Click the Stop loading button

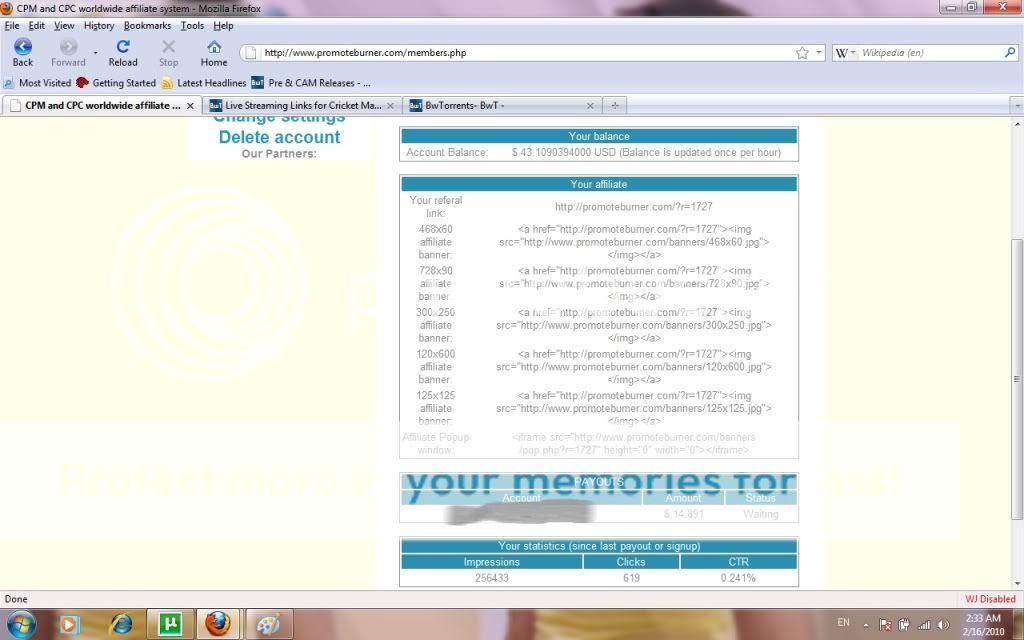(x=168, y=53)
